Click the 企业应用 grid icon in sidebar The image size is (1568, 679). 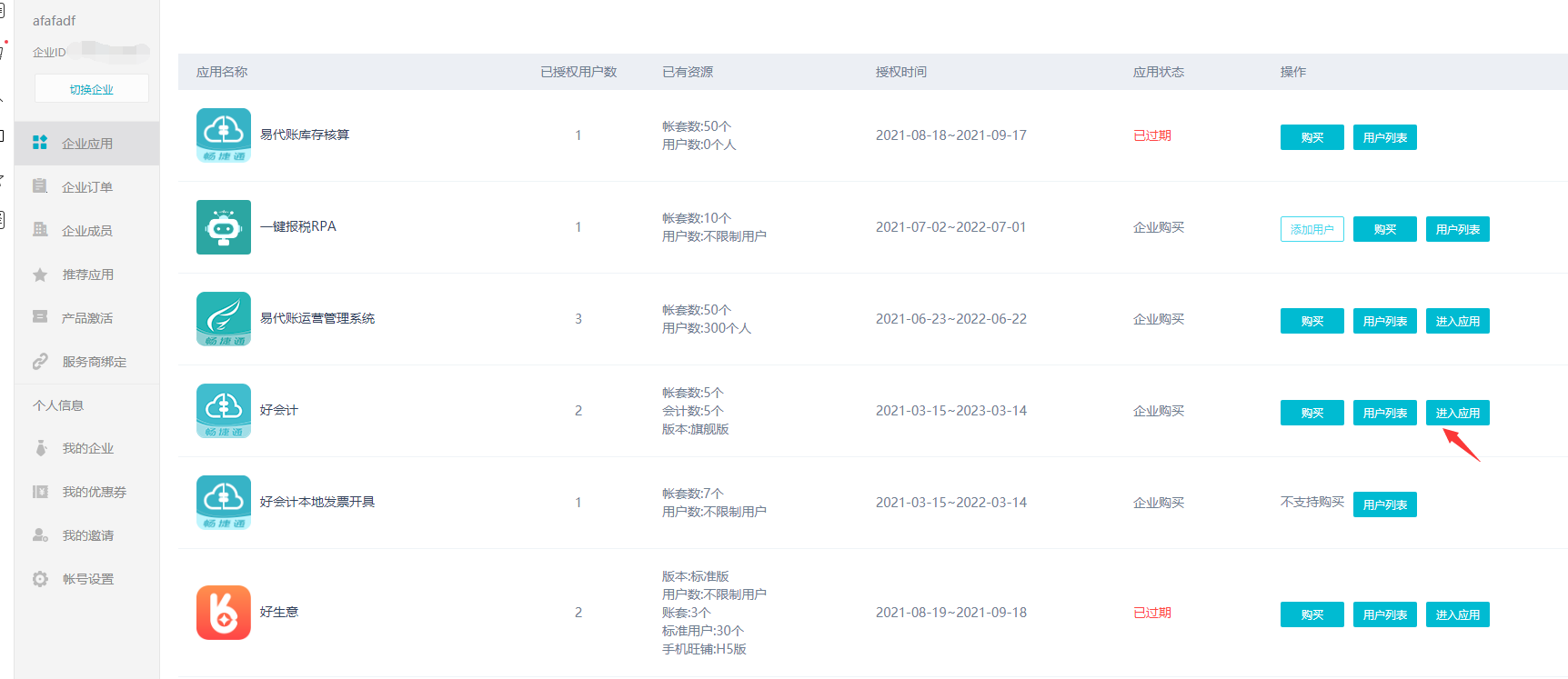[40, 143]
